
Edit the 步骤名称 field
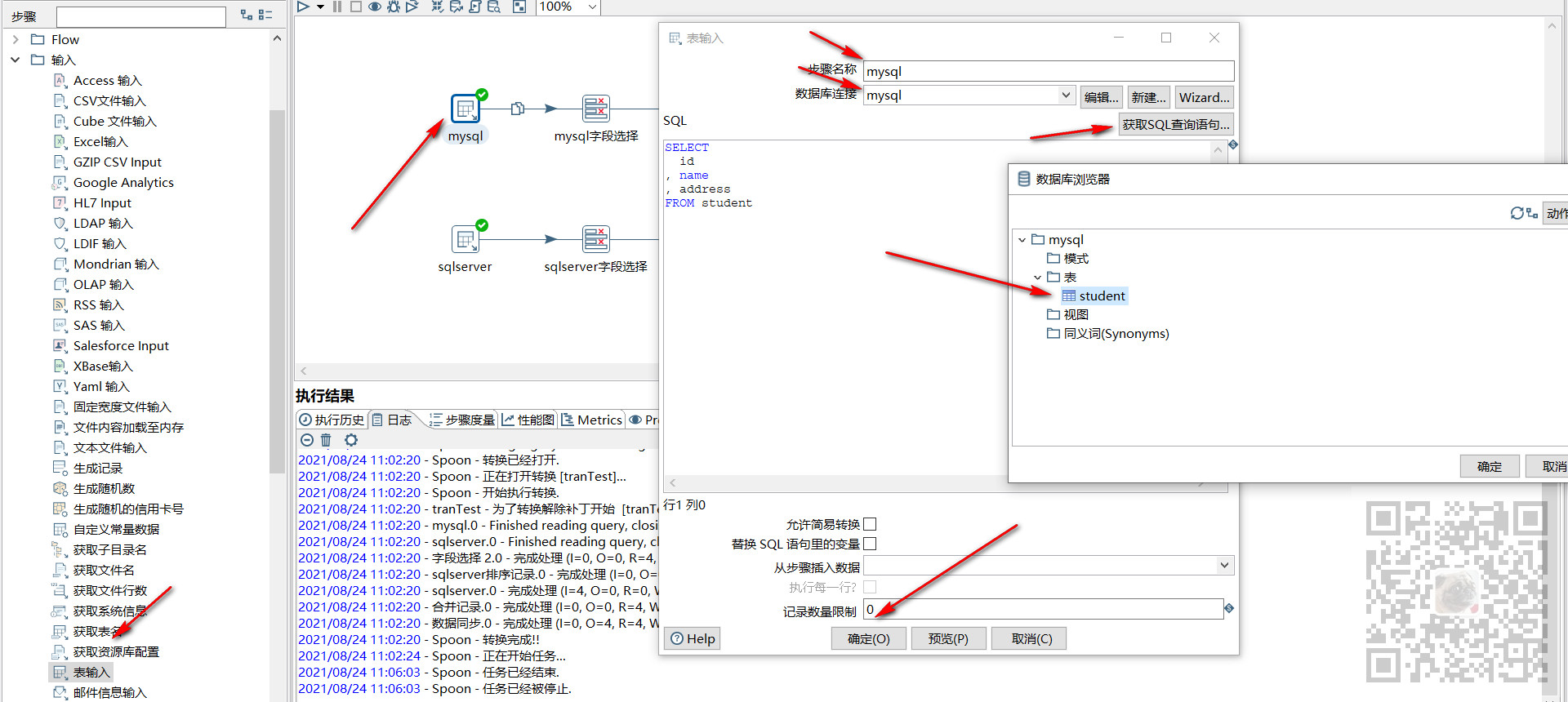pos(1049,71)
